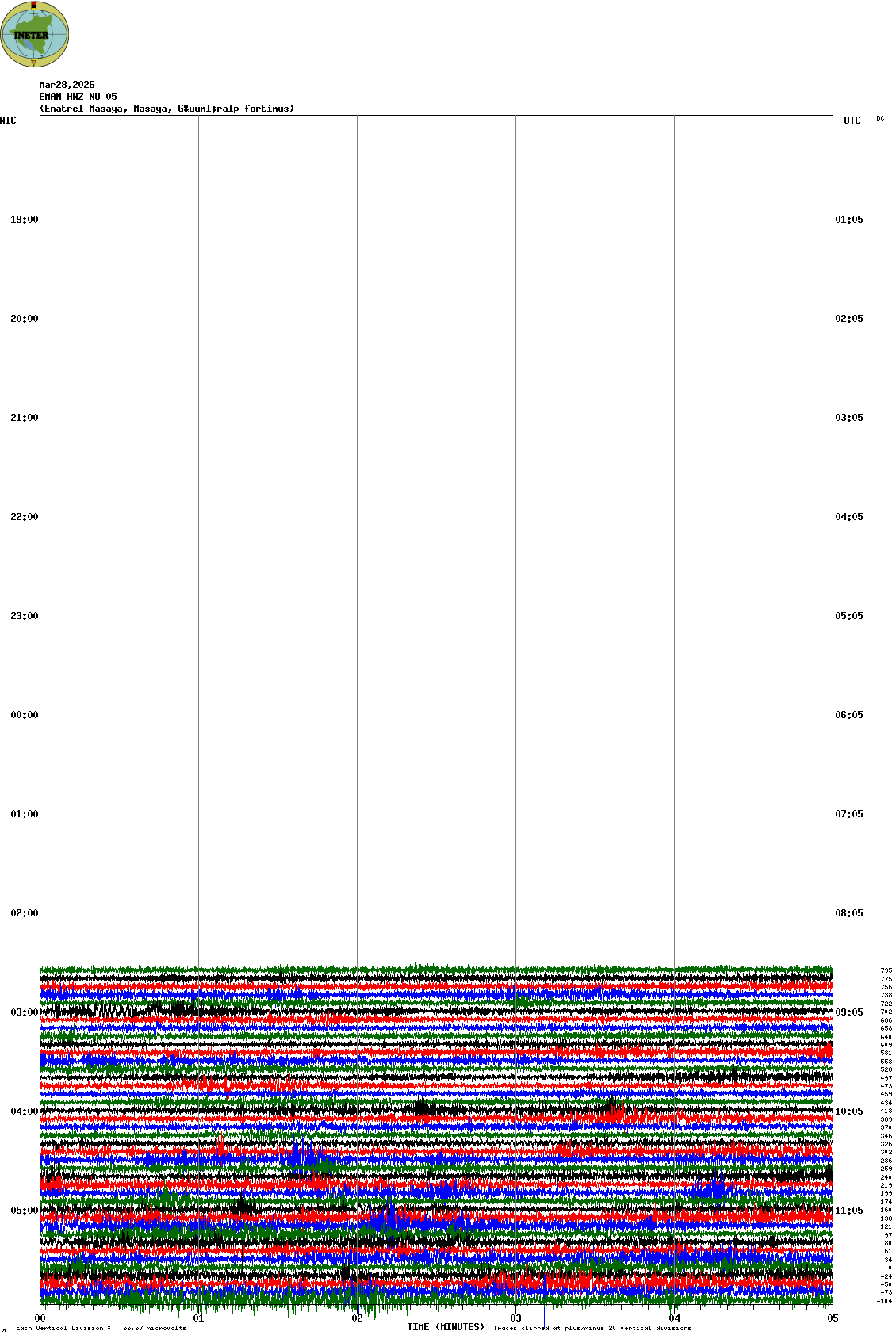Click the Mar28,2026 date text
The height and width of the screenshot is (1339, 896).
click(x=67, y=85)
